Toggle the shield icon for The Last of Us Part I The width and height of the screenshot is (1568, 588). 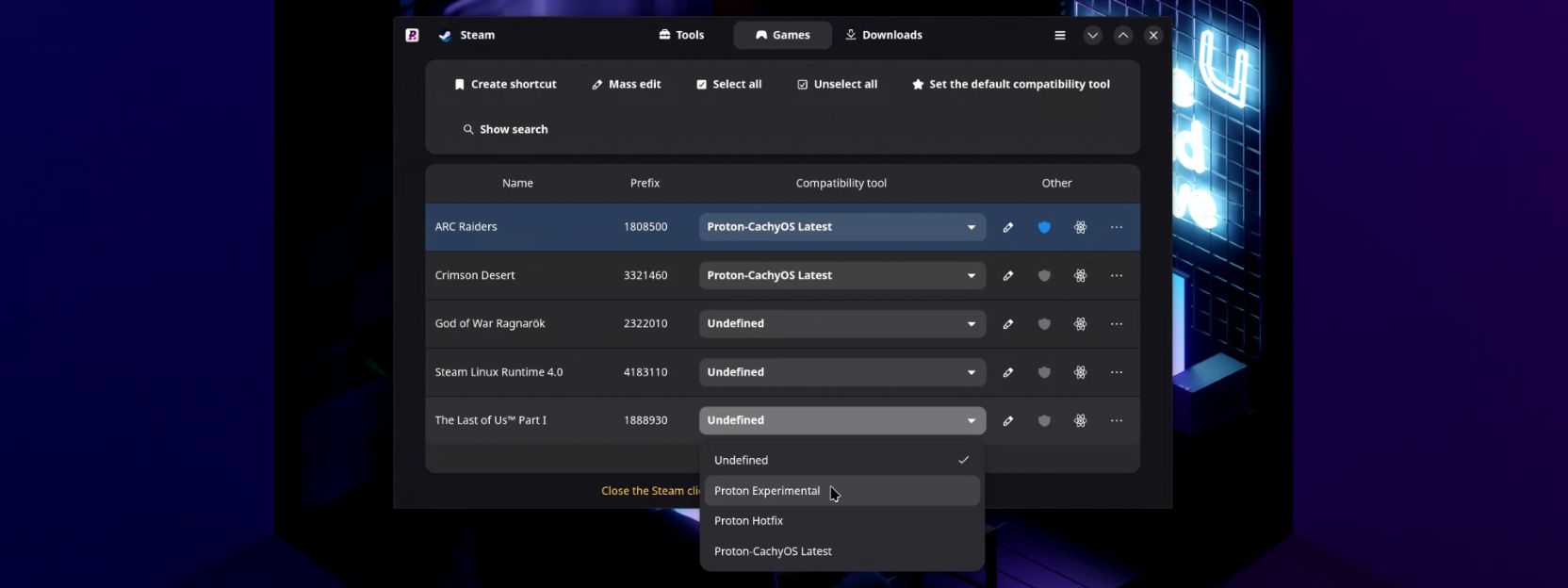tap(1044, 421)
